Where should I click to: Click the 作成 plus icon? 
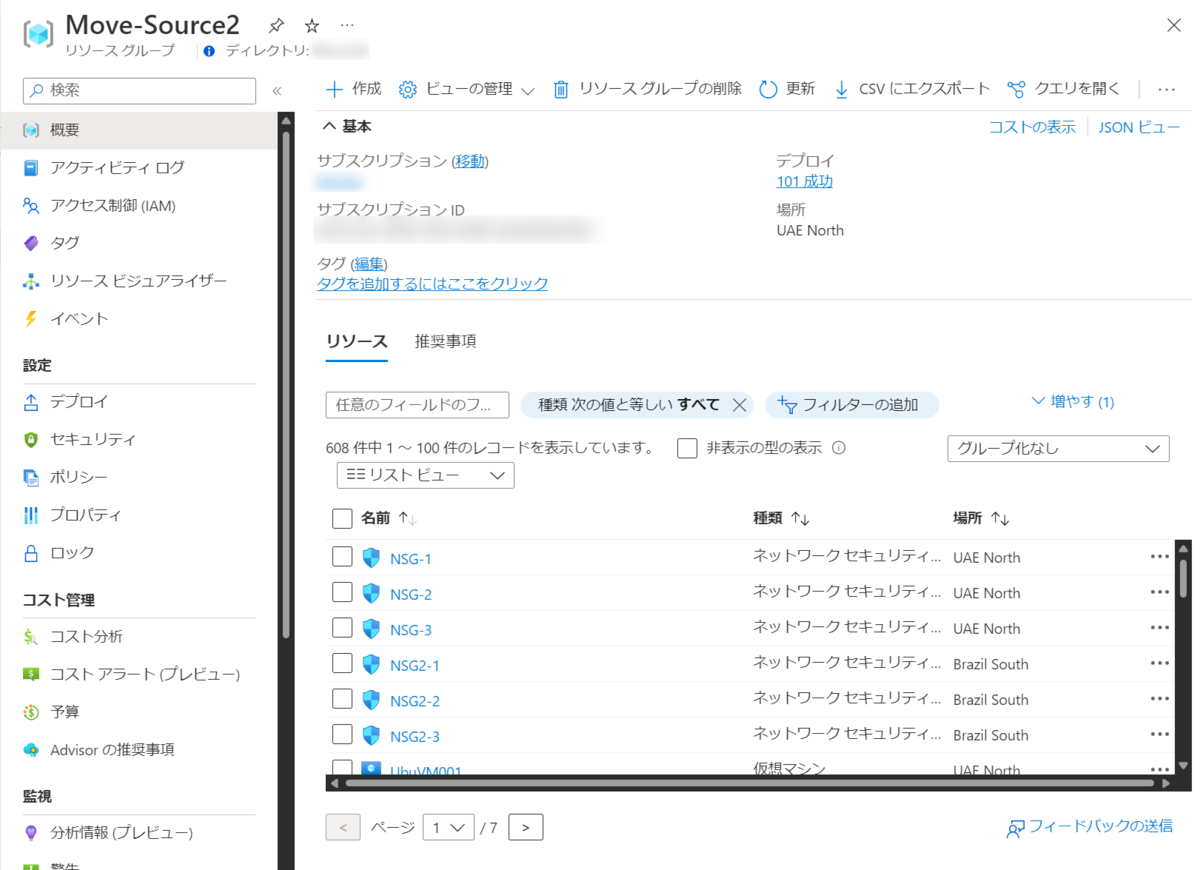tap(335, 89)
